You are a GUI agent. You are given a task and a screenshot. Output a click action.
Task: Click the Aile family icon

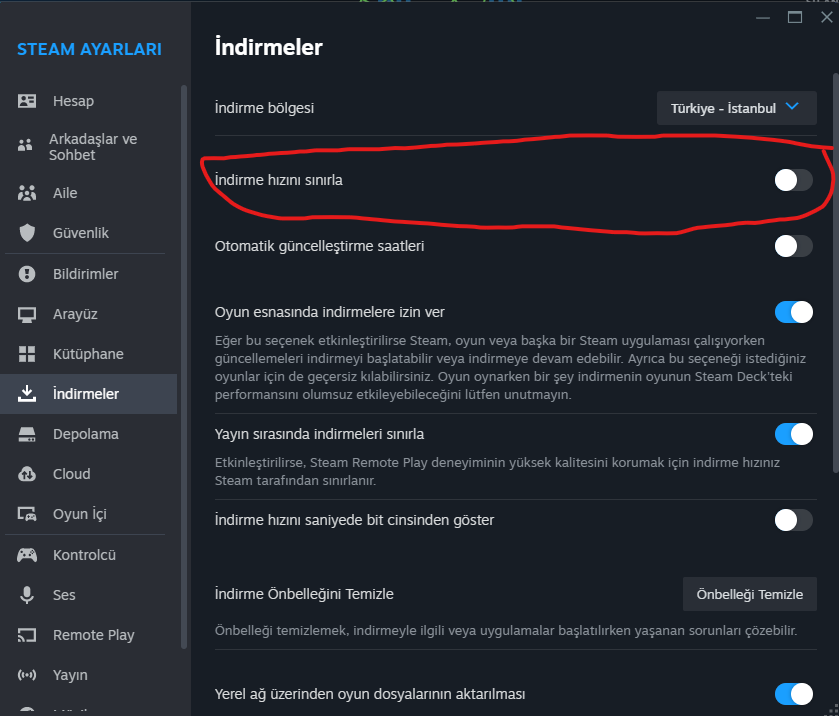point(27,193)
